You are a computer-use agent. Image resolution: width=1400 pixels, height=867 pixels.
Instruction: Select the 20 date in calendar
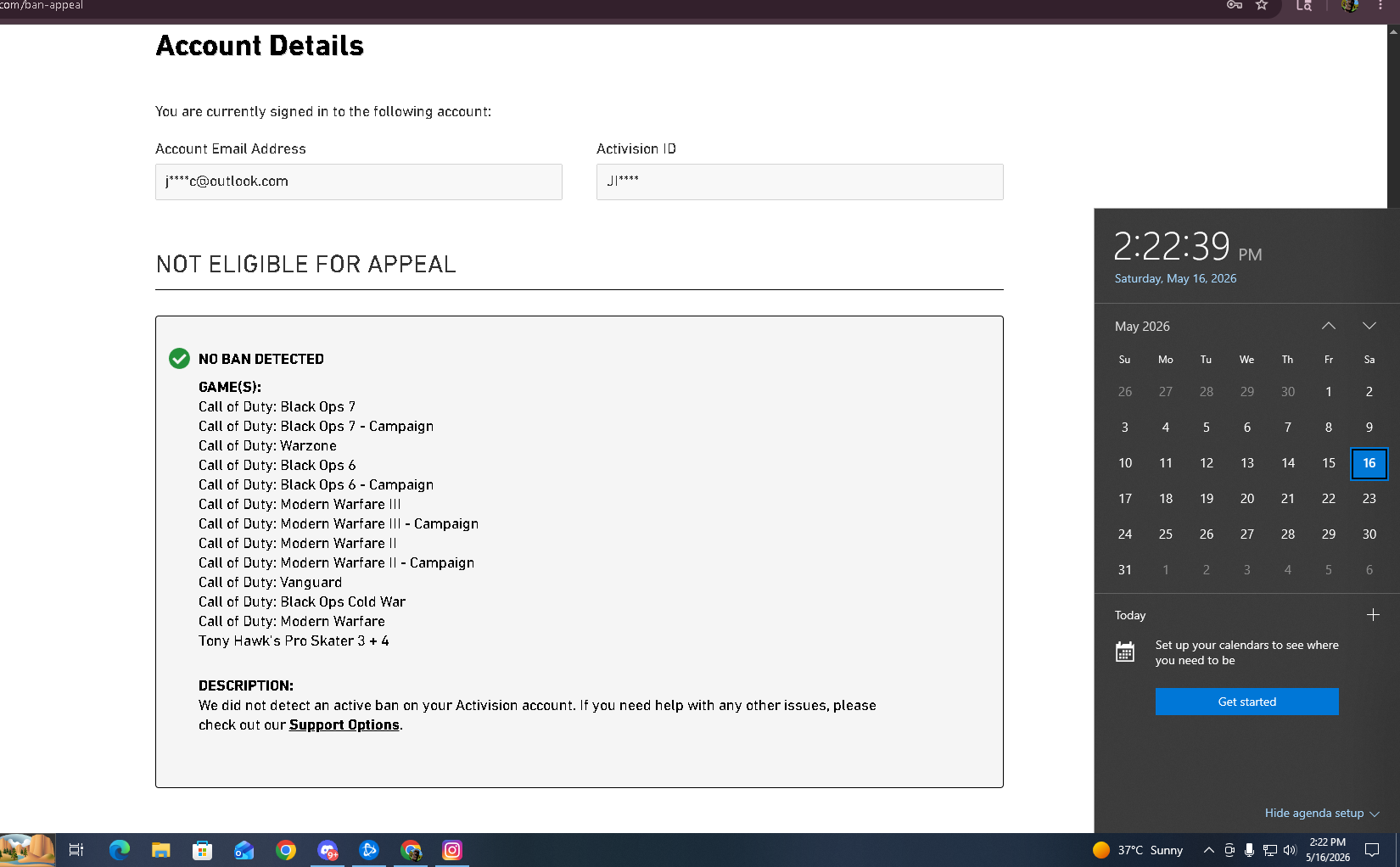click(x=1247, y=499)
